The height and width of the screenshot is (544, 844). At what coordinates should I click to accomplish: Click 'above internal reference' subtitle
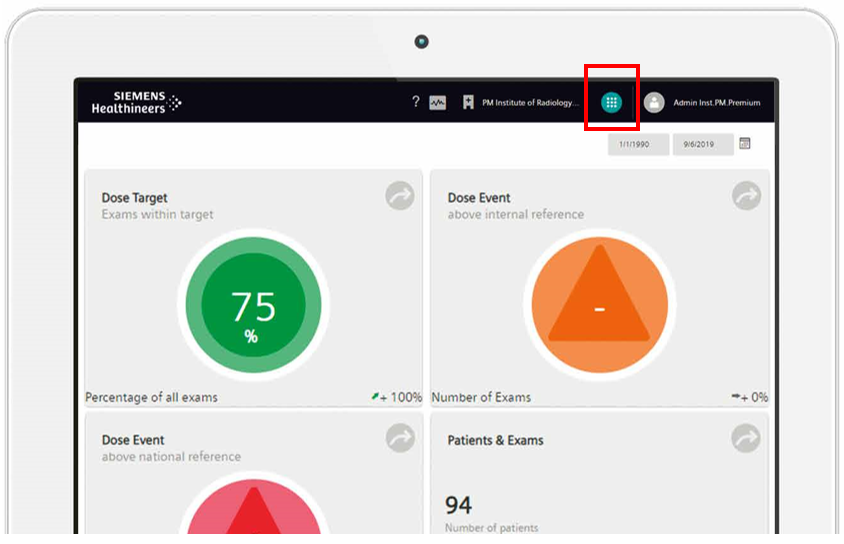[x=516, y=214]
